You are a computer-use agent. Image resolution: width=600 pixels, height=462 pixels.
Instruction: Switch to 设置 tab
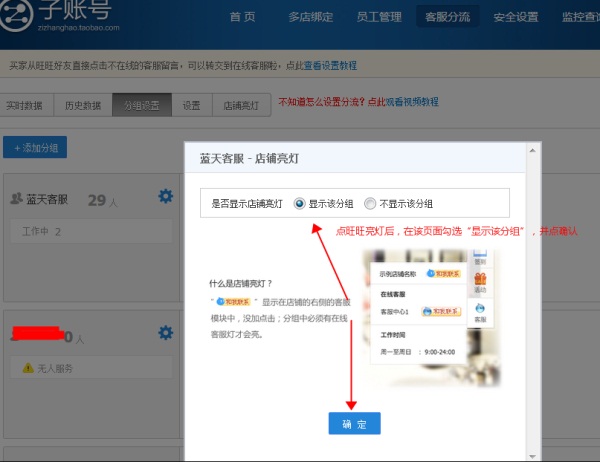point(192,105)
